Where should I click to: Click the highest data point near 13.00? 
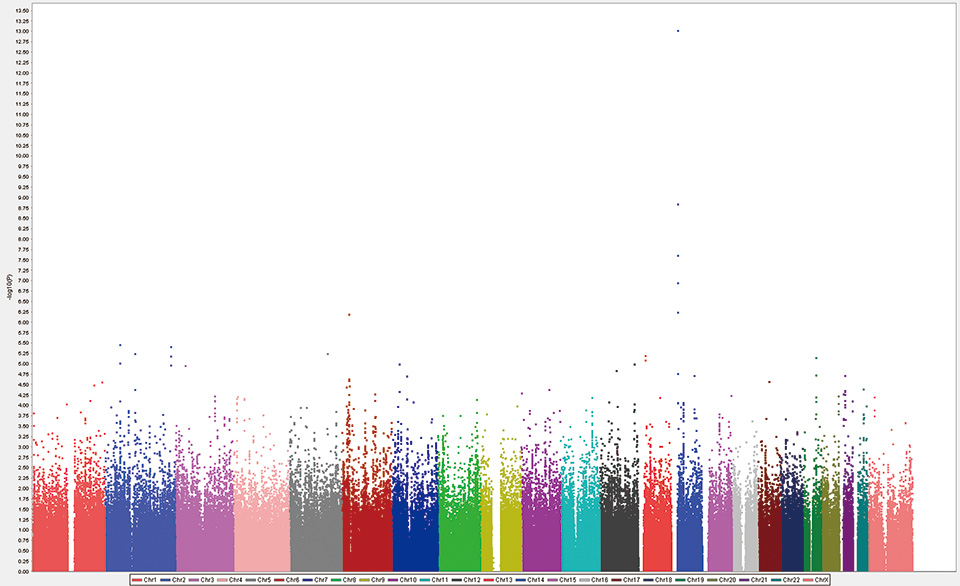[x=678, y=31]
